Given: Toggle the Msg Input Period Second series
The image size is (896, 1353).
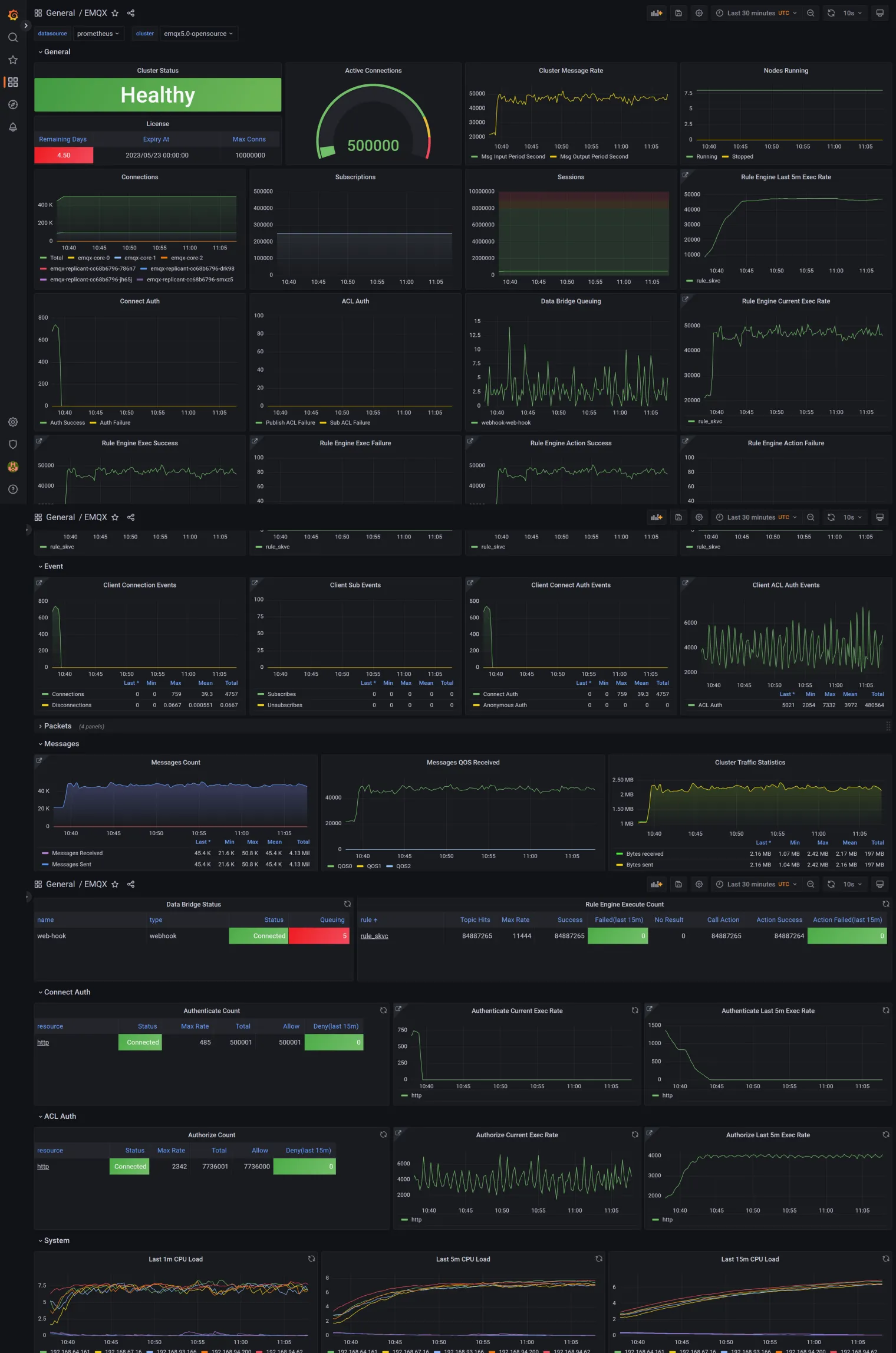Looking at the screenshot, I should [513, 157].
